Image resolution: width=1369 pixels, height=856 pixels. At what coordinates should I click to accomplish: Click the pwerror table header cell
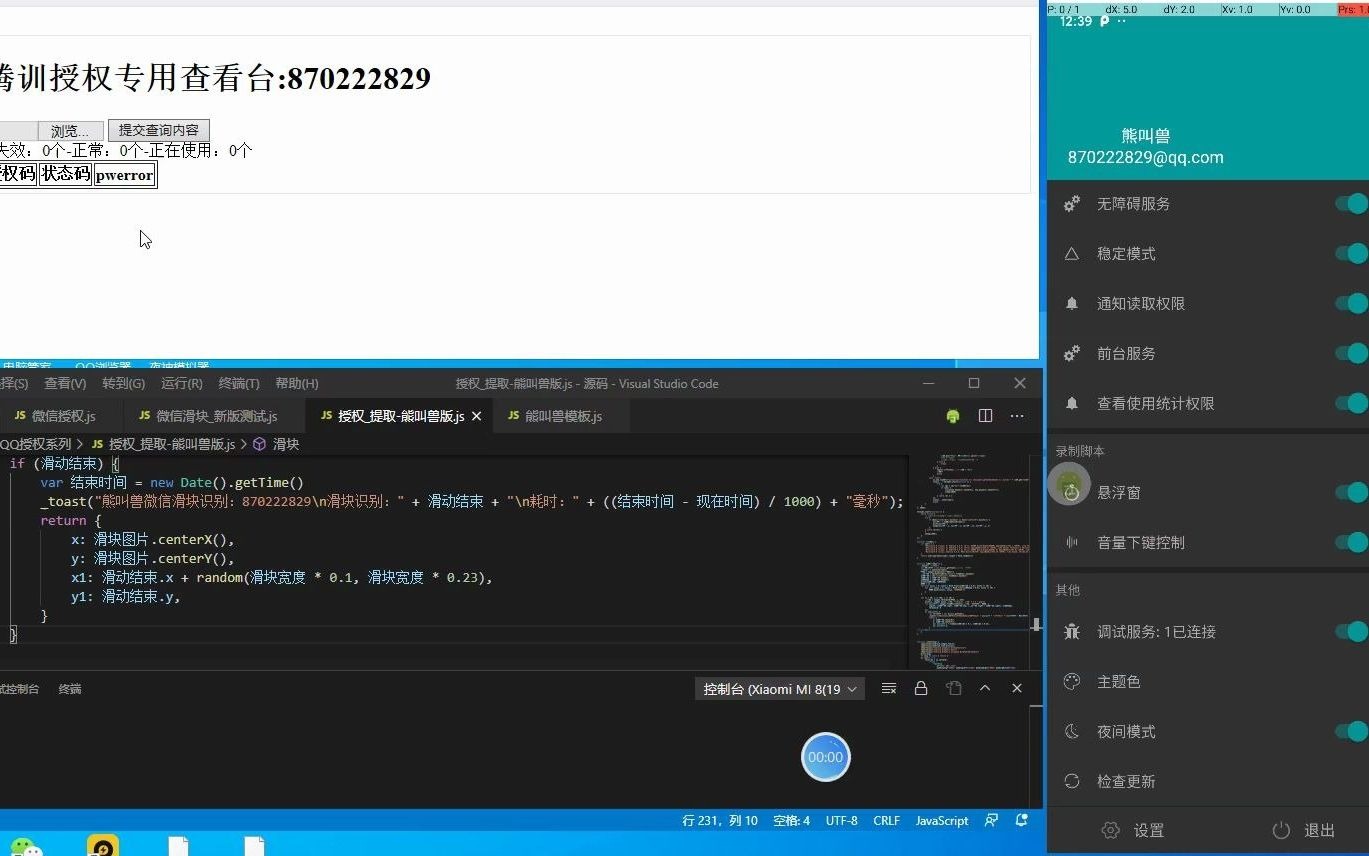click(x=125, y=175)
